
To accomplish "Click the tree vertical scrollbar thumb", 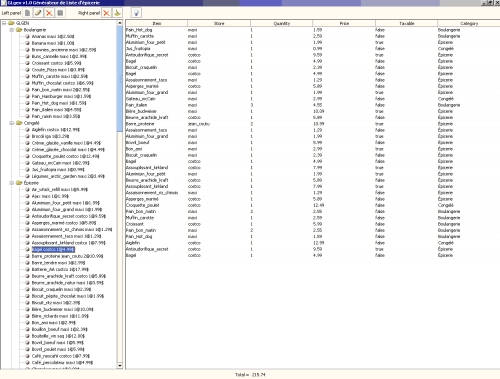I will pos(120,79).
